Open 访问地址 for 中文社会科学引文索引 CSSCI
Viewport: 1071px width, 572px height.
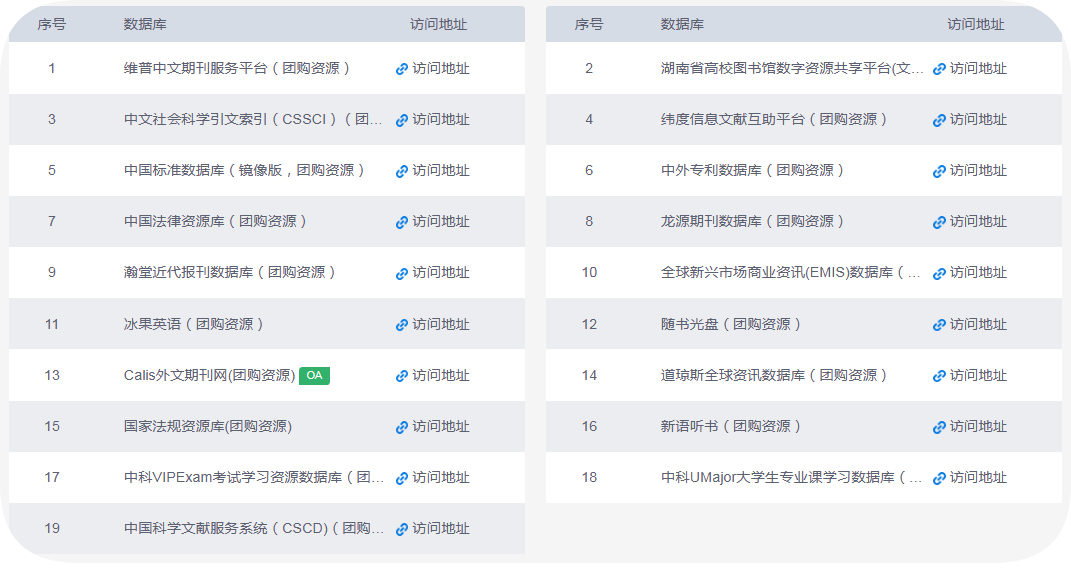pos(440,120)
